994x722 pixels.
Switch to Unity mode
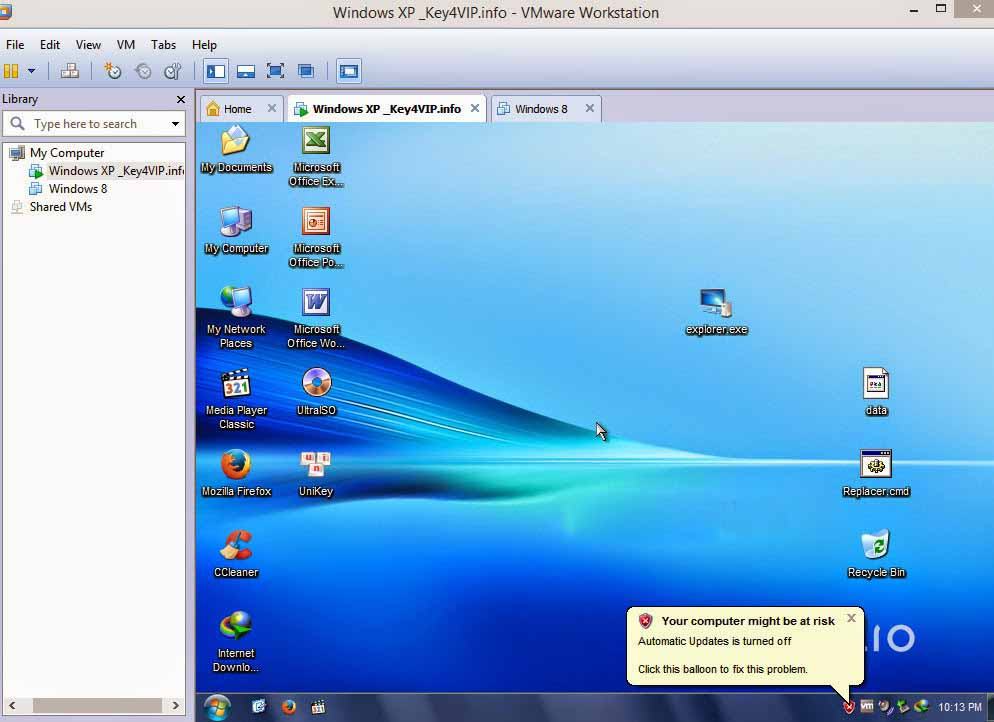point(306,71)
